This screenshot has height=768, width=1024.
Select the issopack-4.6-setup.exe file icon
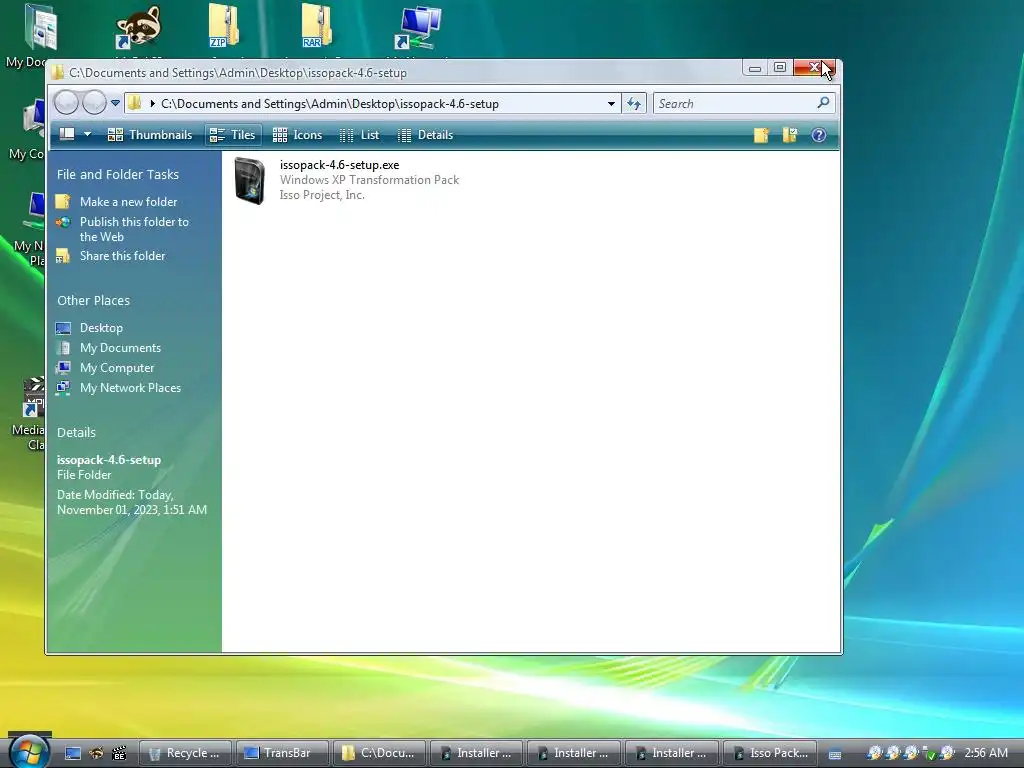[250, 180]
